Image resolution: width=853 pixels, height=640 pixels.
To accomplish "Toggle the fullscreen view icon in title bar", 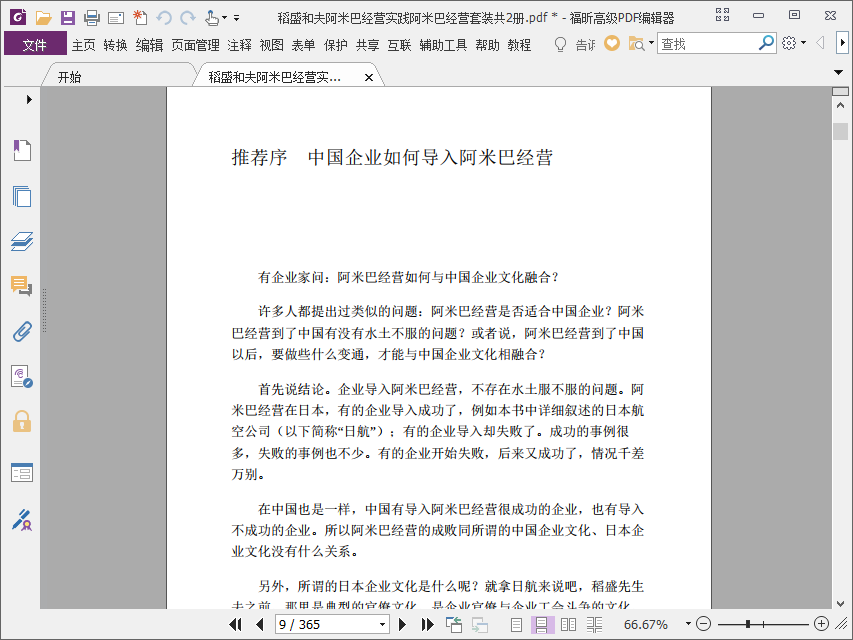I will pyautogui.click(x=722, y=15).
